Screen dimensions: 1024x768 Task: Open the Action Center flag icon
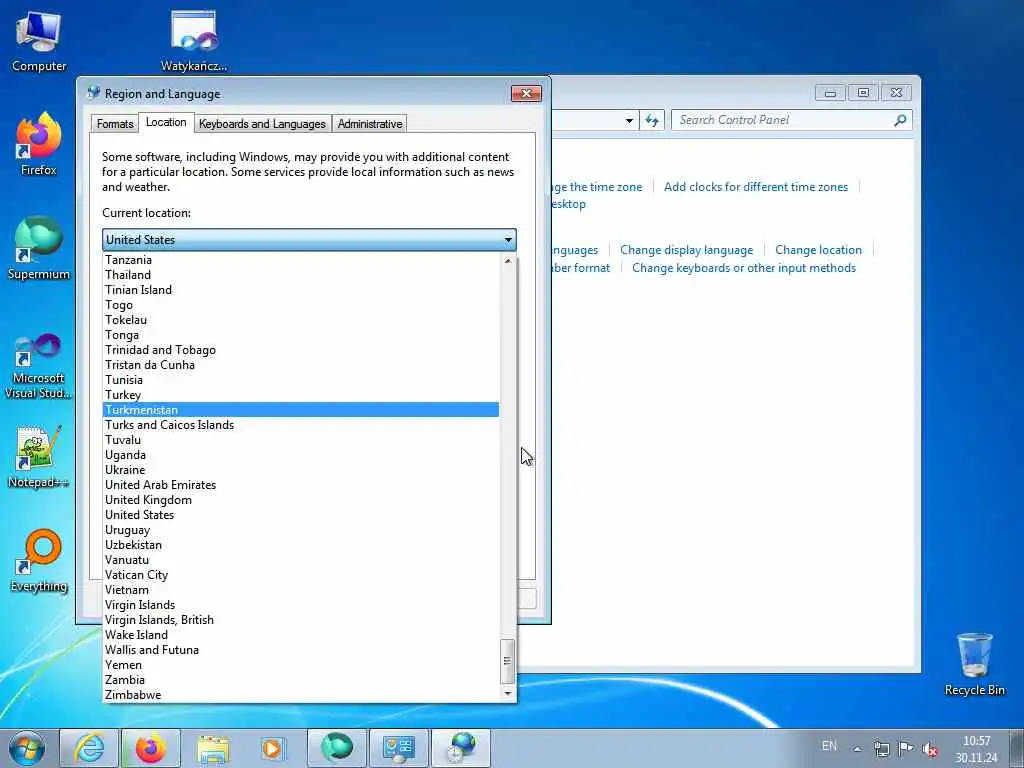[x=905, y=749]
